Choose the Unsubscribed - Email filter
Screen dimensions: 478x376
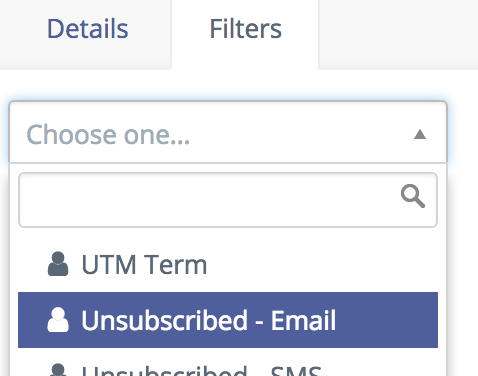(228, 320)
